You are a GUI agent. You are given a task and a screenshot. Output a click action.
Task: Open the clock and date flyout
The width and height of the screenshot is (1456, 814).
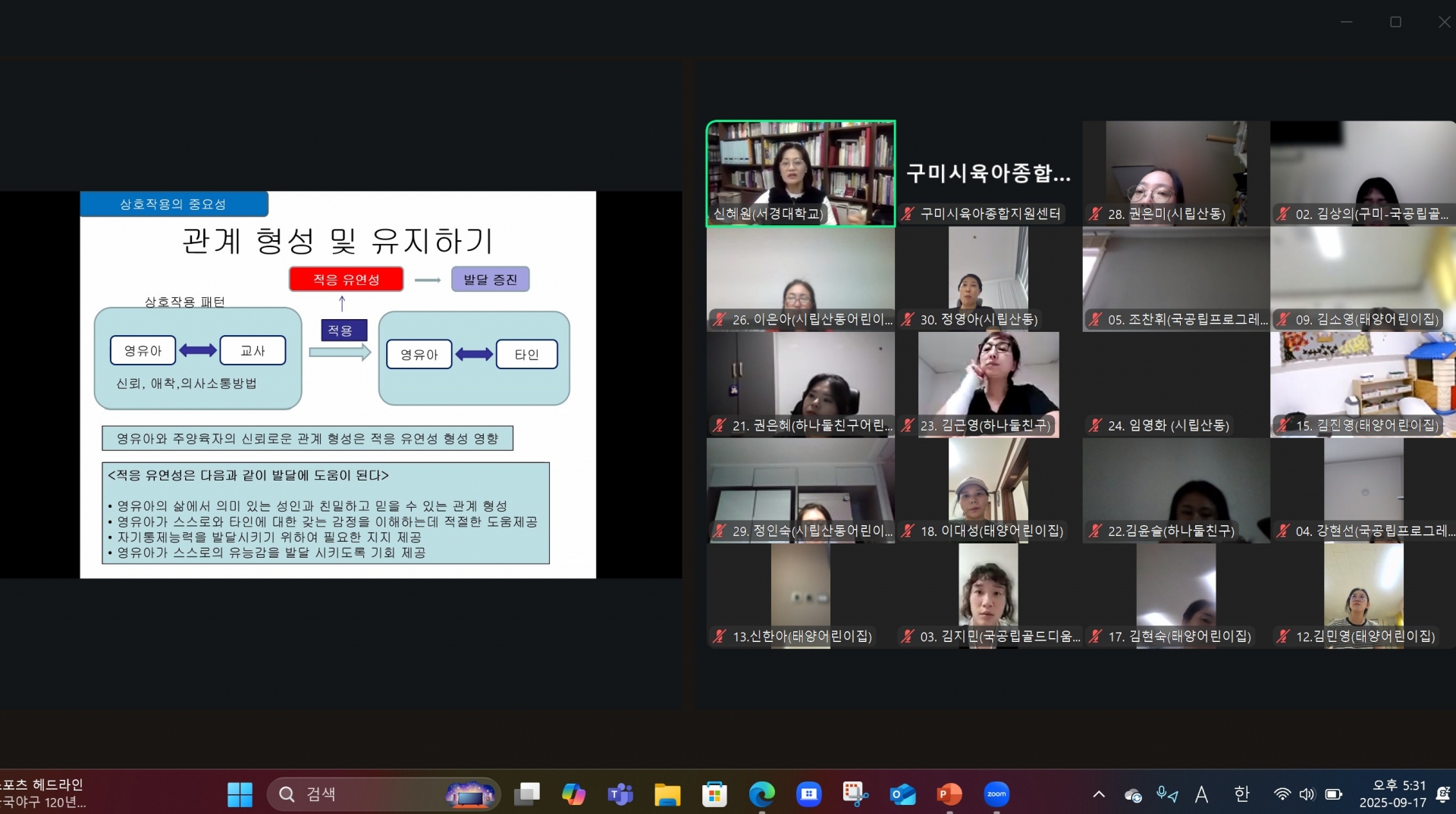[x=1392, y=794]
